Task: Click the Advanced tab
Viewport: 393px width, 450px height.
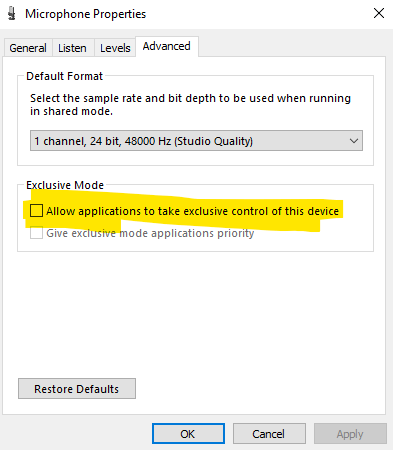Action: point(167,46)
